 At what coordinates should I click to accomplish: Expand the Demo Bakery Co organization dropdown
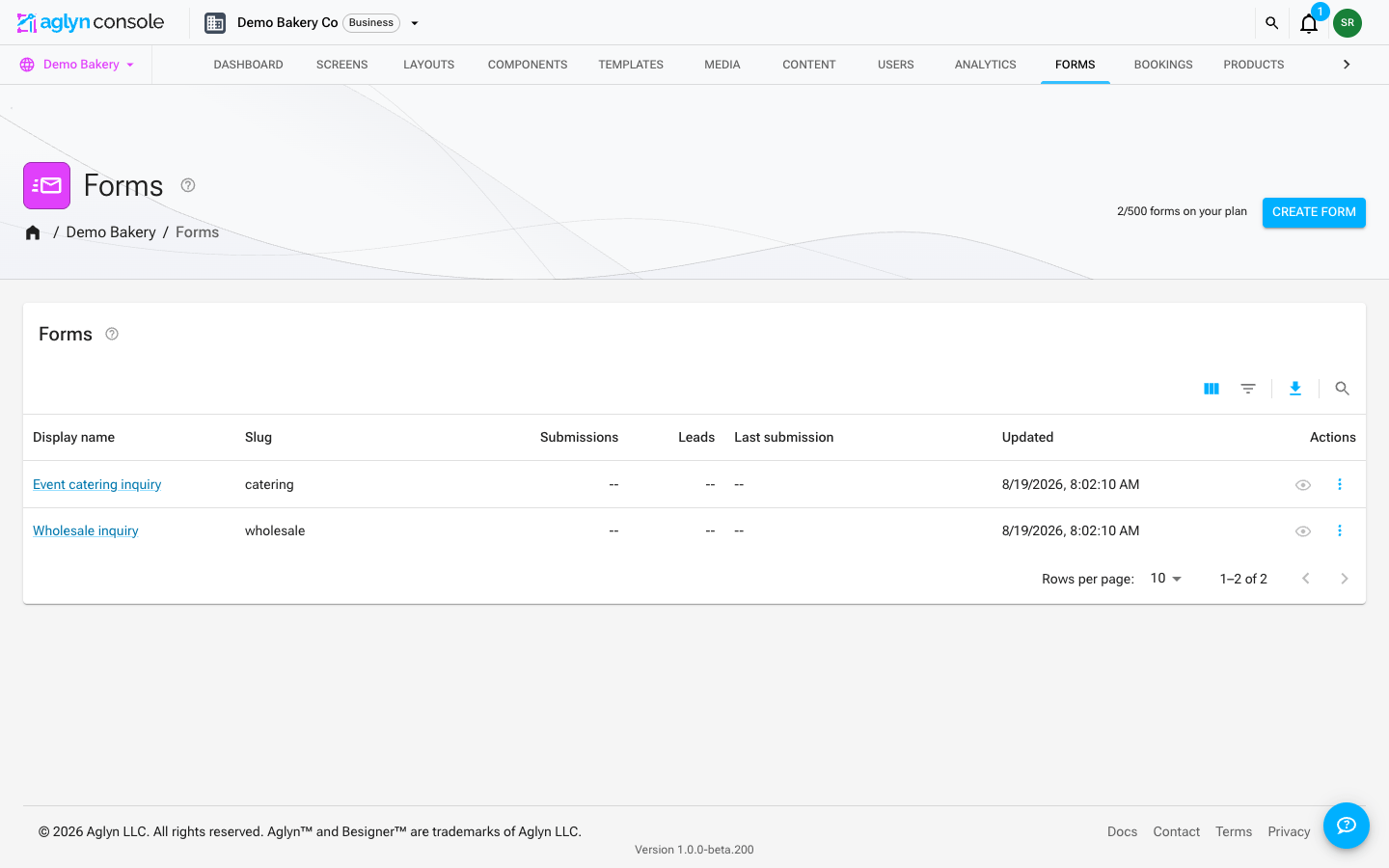[x=415, y=23]
